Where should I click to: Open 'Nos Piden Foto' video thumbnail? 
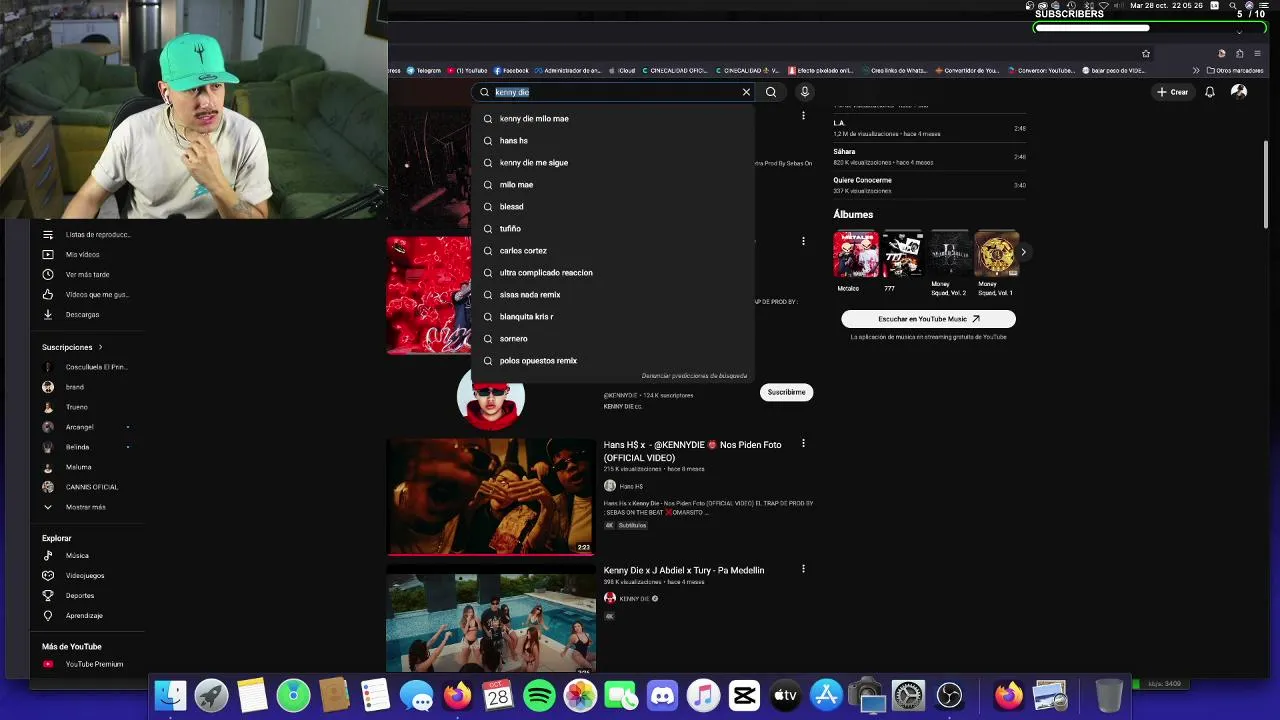[x=491, y=496]
